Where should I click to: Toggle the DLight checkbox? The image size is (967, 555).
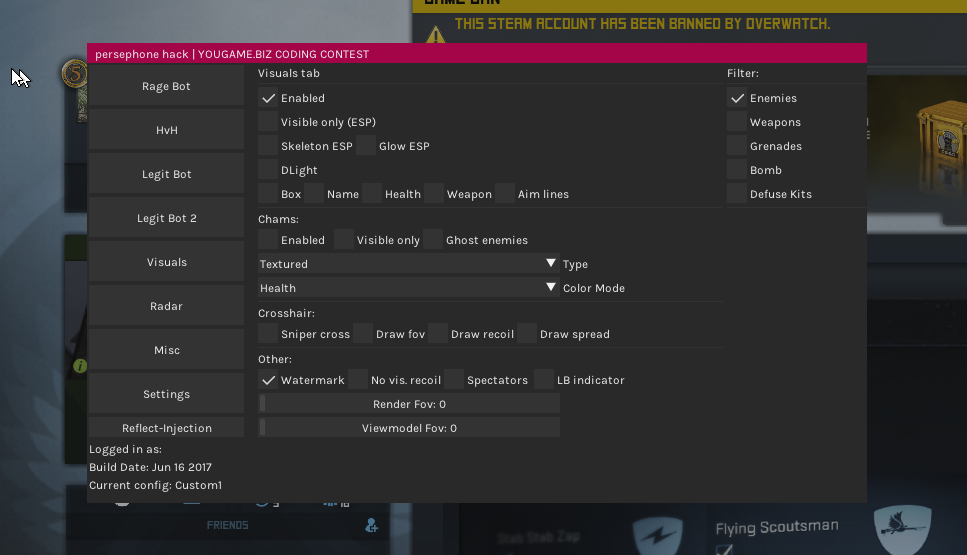[x=268, y=170]
